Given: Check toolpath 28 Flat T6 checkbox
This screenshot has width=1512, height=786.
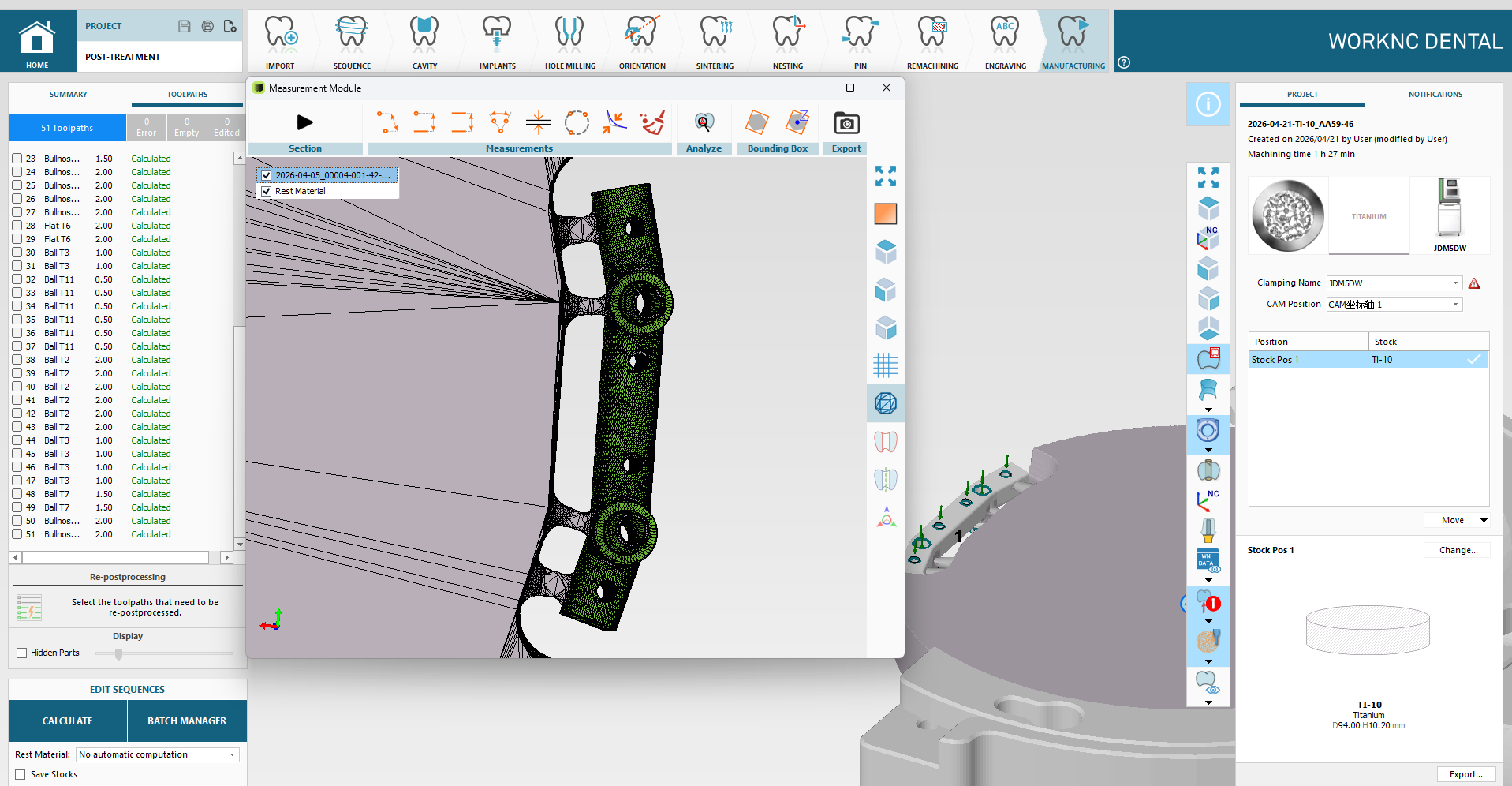Looking at the screenshot, I should click(x=17, y=226).
